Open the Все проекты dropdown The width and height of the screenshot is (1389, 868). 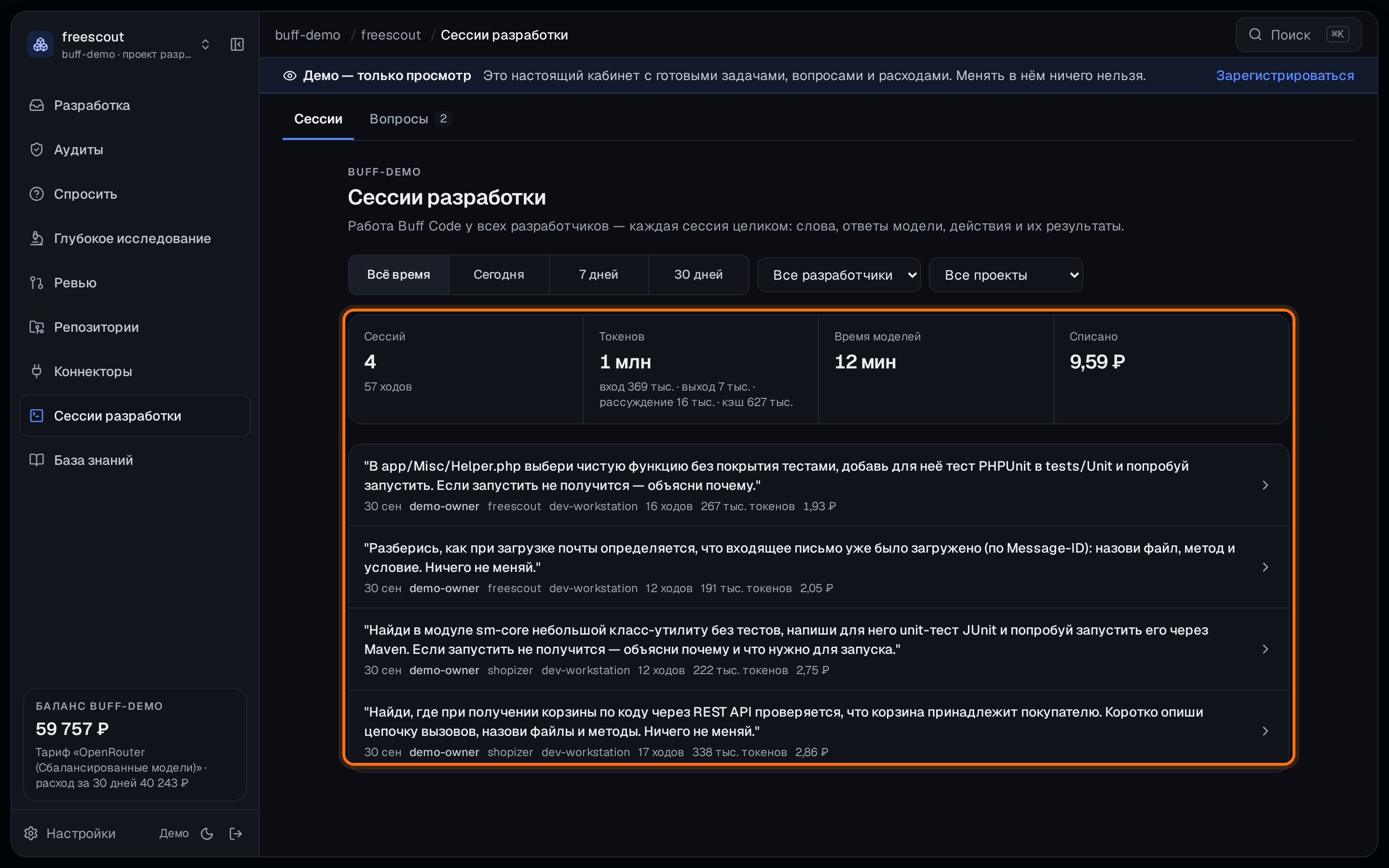point(1006,275)
